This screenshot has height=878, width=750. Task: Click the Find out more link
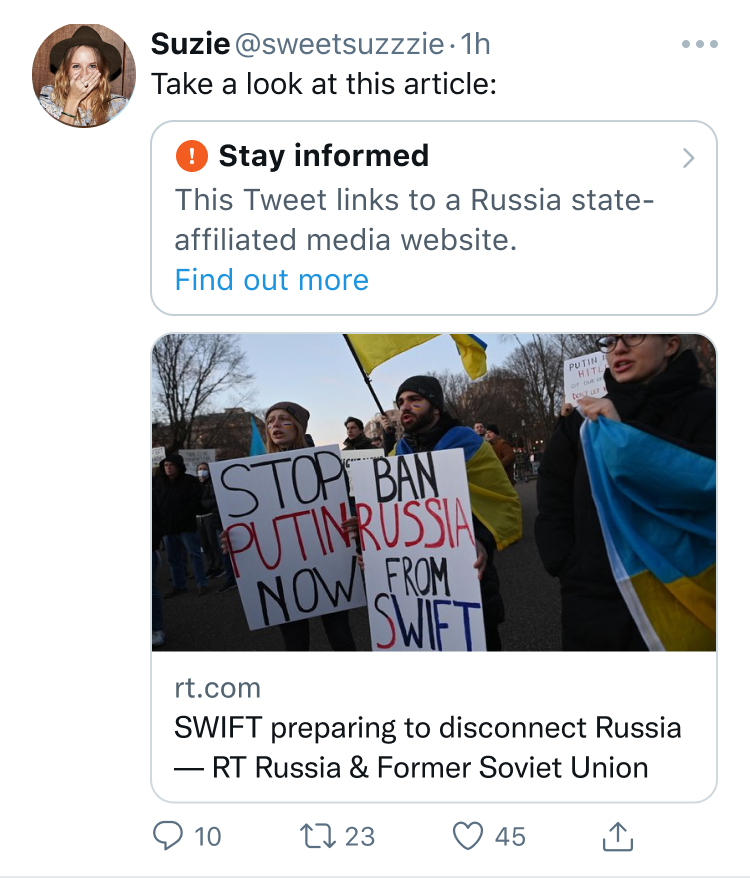pos(271,280)
